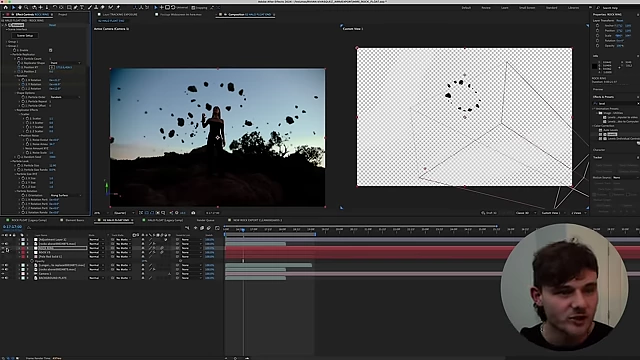Click the timeline graph editor icon
The width and height of the screenshot is (640, 360).
tap(217, 228)
